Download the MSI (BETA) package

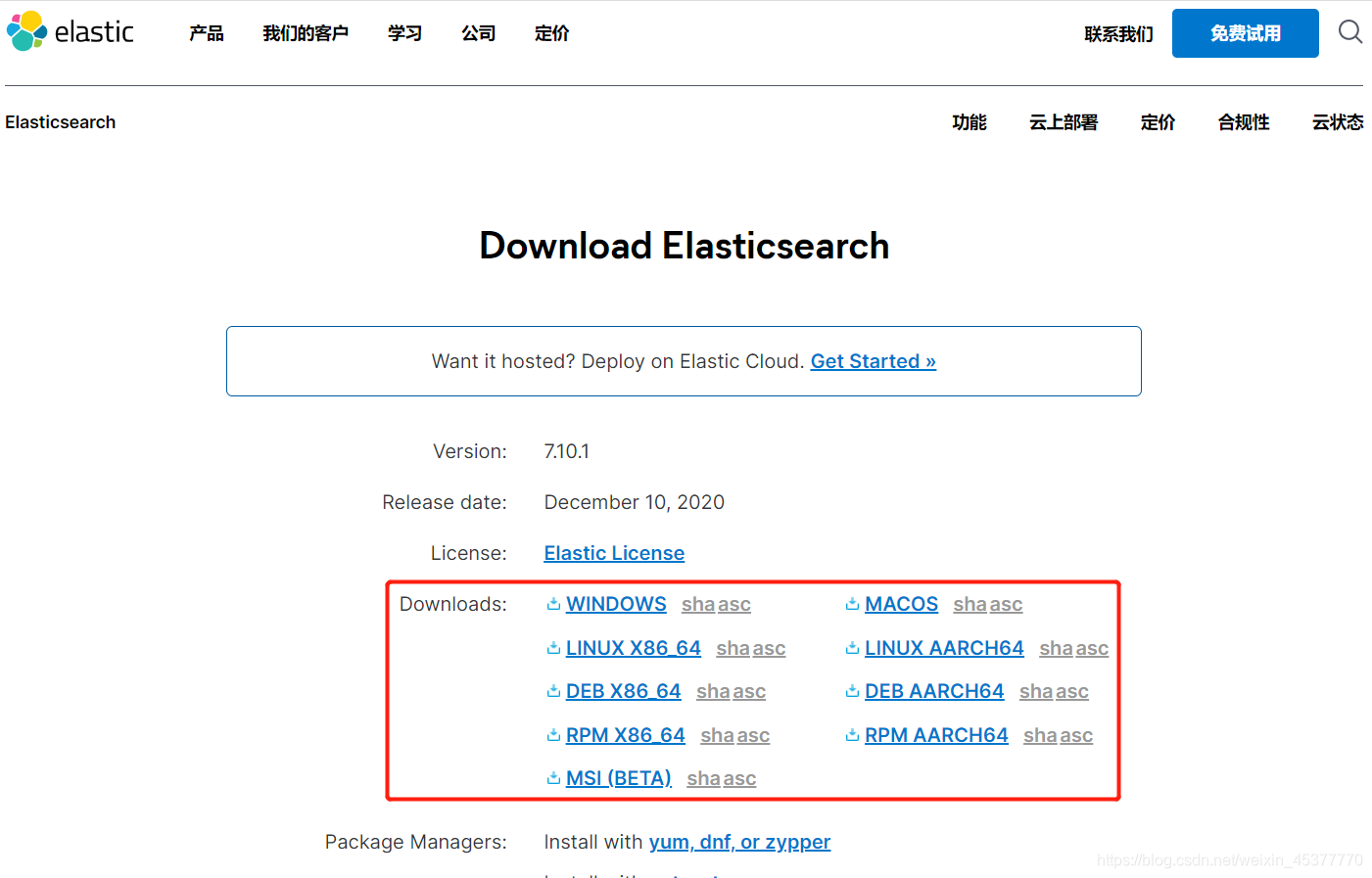(619, 778)
